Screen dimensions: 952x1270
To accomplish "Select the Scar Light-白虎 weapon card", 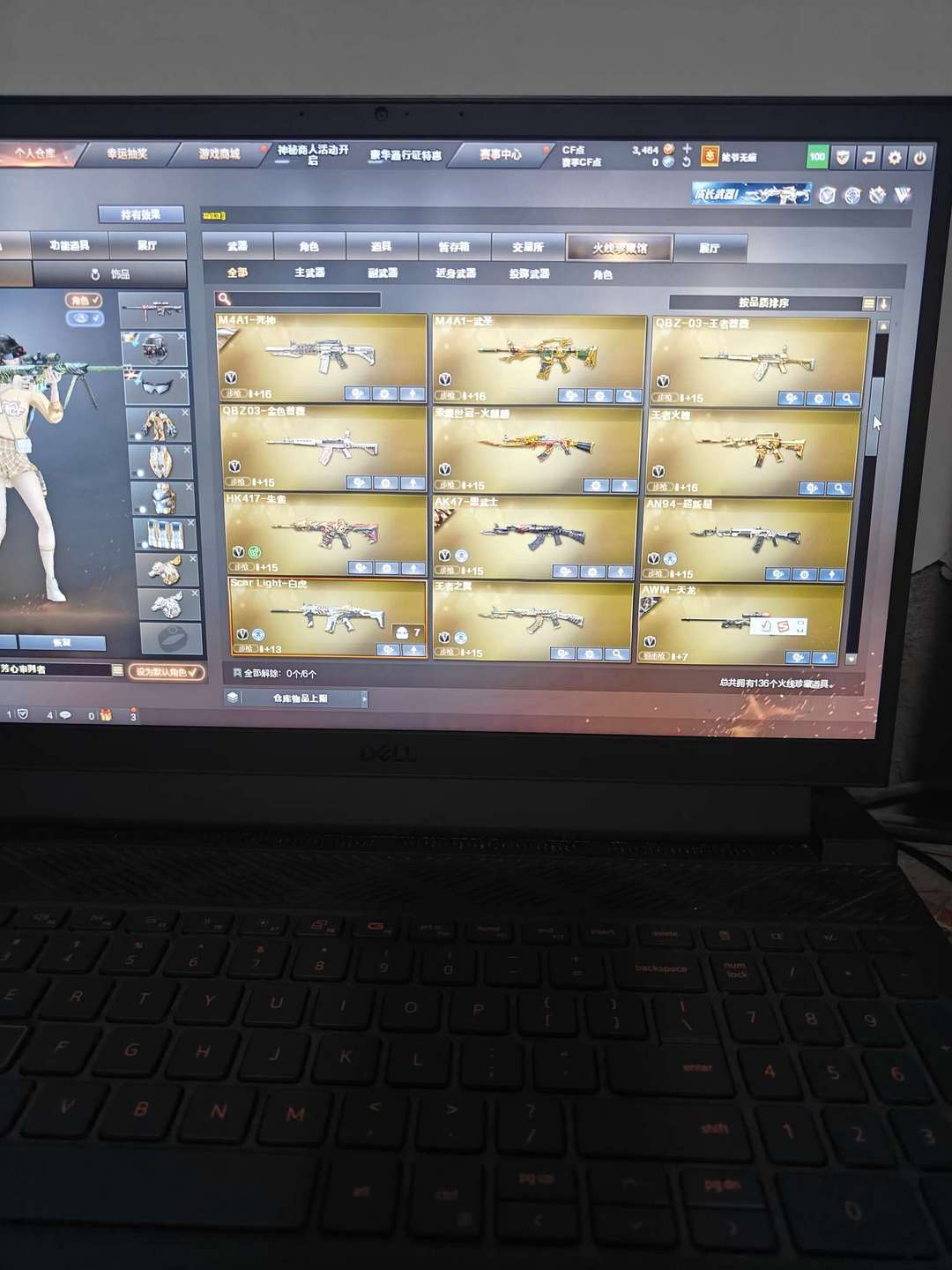I will coord(328,617).
